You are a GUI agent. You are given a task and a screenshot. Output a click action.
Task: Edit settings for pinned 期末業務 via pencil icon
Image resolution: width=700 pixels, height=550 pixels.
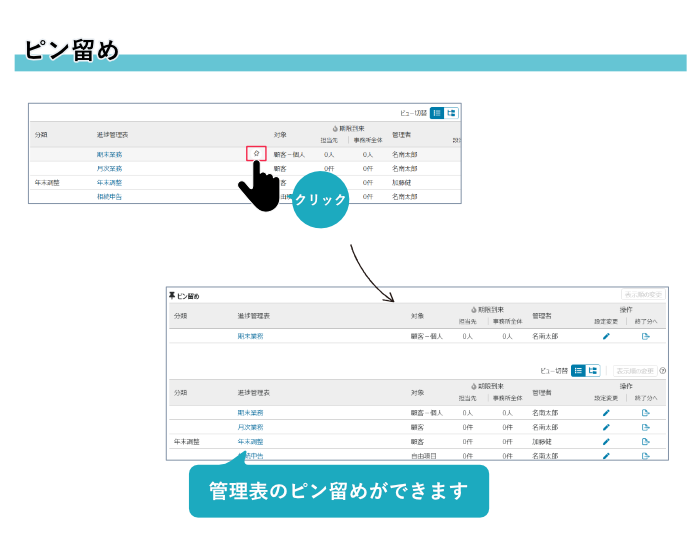click(606, 337)
